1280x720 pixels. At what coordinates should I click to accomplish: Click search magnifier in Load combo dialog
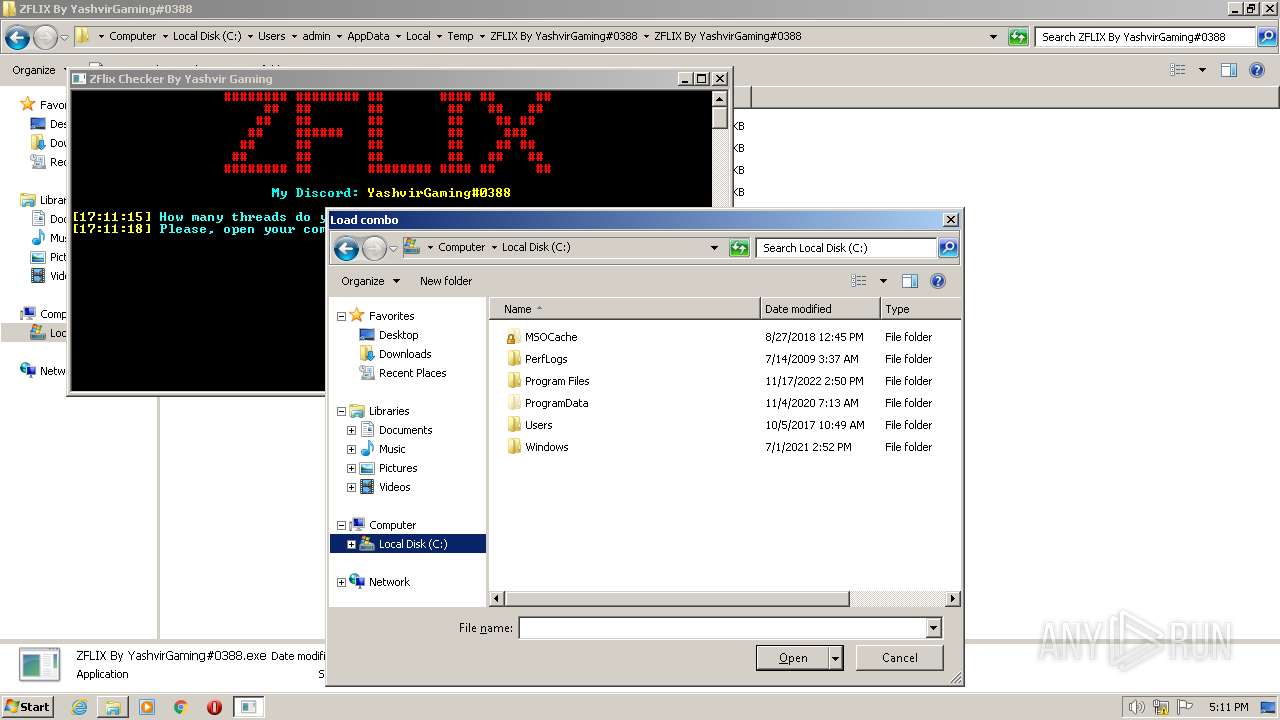coord(948,248)
